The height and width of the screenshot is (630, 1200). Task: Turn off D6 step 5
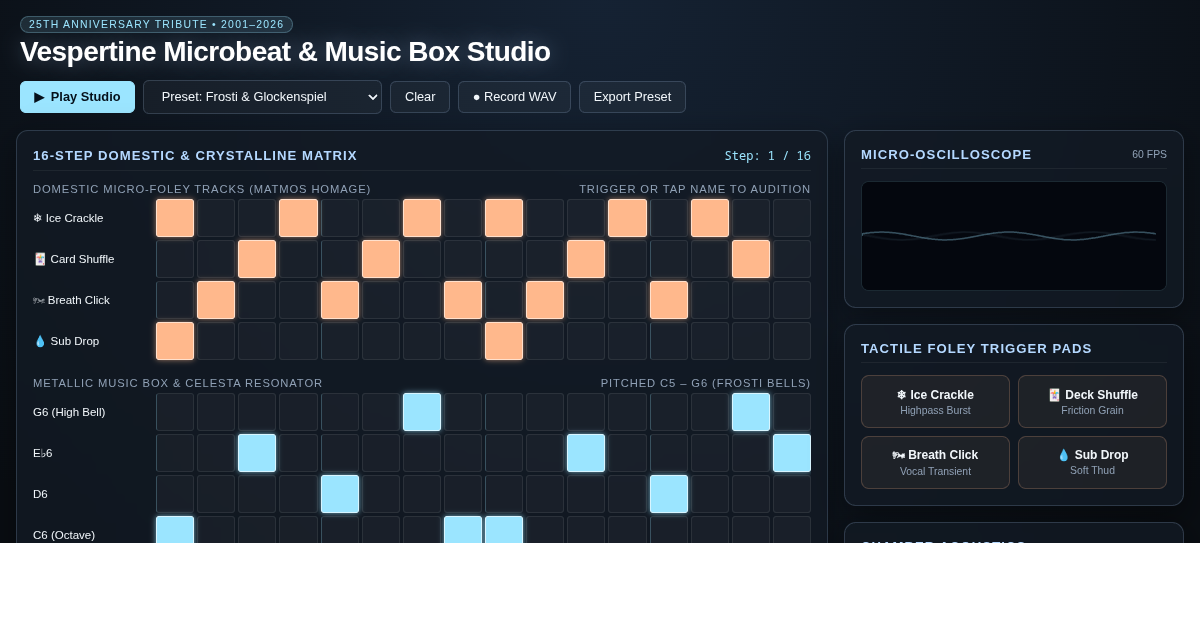(340, 494)
